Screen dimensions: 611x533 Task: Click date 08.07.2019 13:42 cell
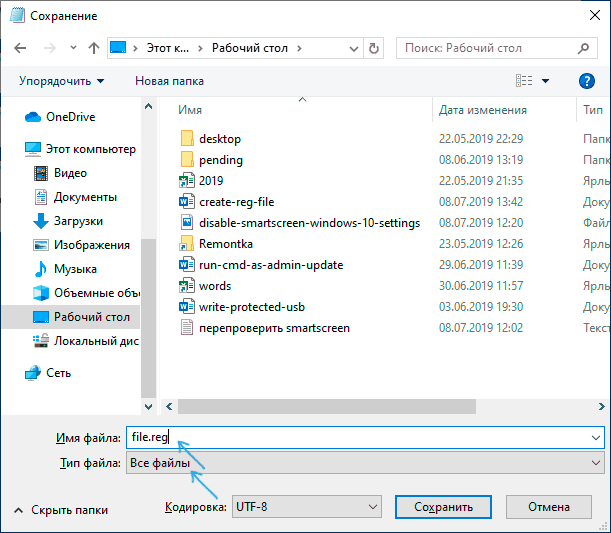pos(481,202)
